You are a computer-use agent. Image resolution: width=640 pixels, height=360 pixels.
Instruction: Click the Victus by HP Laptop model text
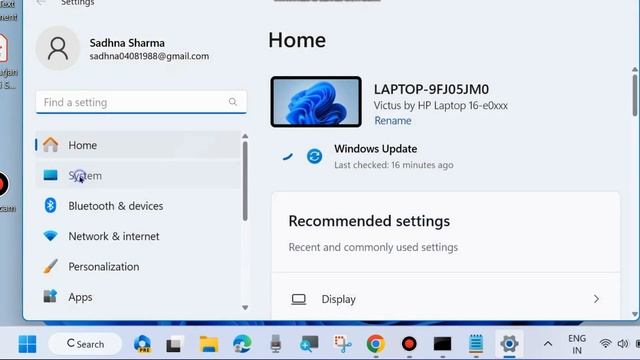click(x=441, y=106)
